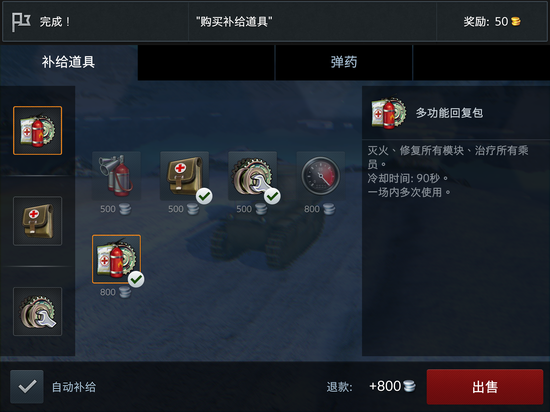Choose the wrench gear repair kit in grid

pyautogui.click(x=253, y=176)
